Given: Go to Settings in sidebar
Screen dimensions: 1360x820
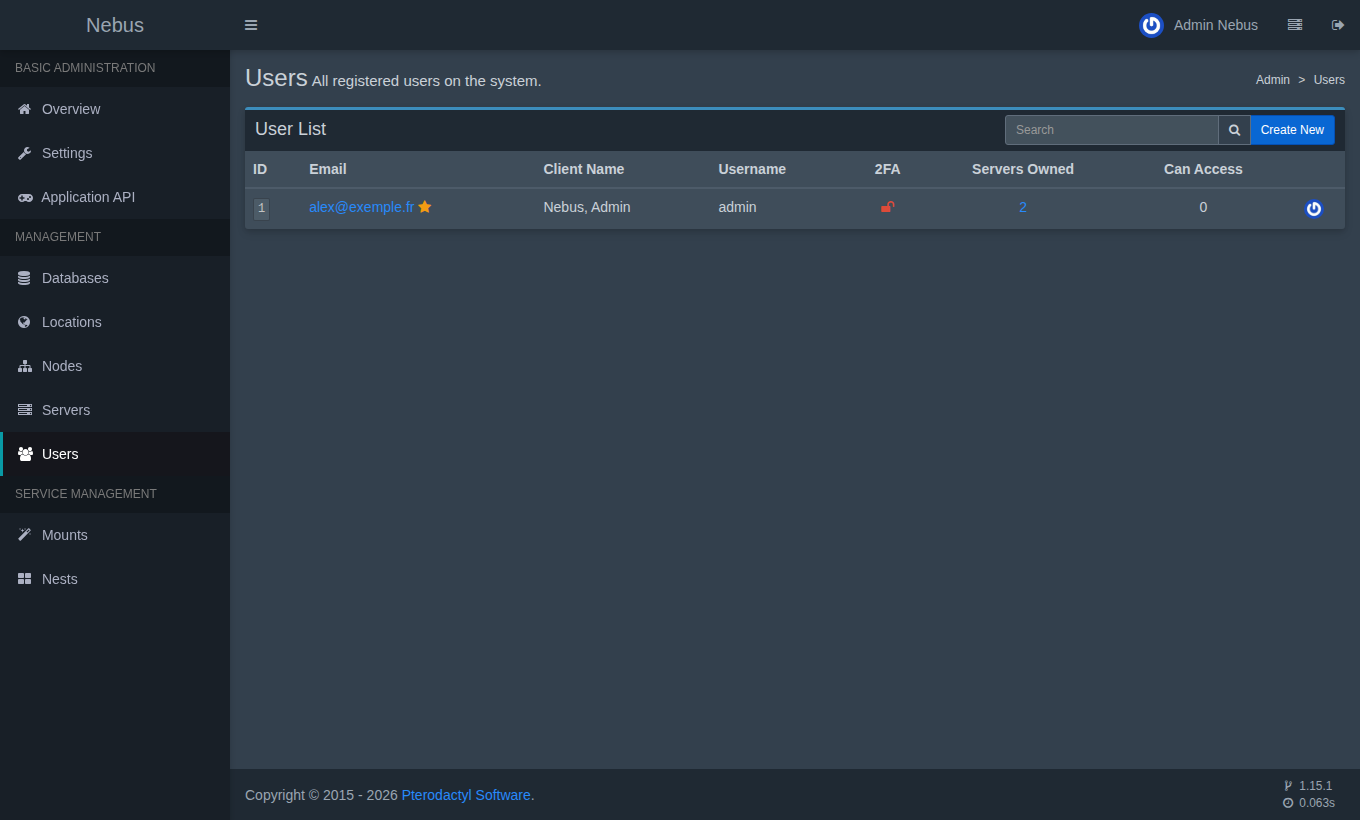Looking at the screenshot, I should tap(115, 153).
